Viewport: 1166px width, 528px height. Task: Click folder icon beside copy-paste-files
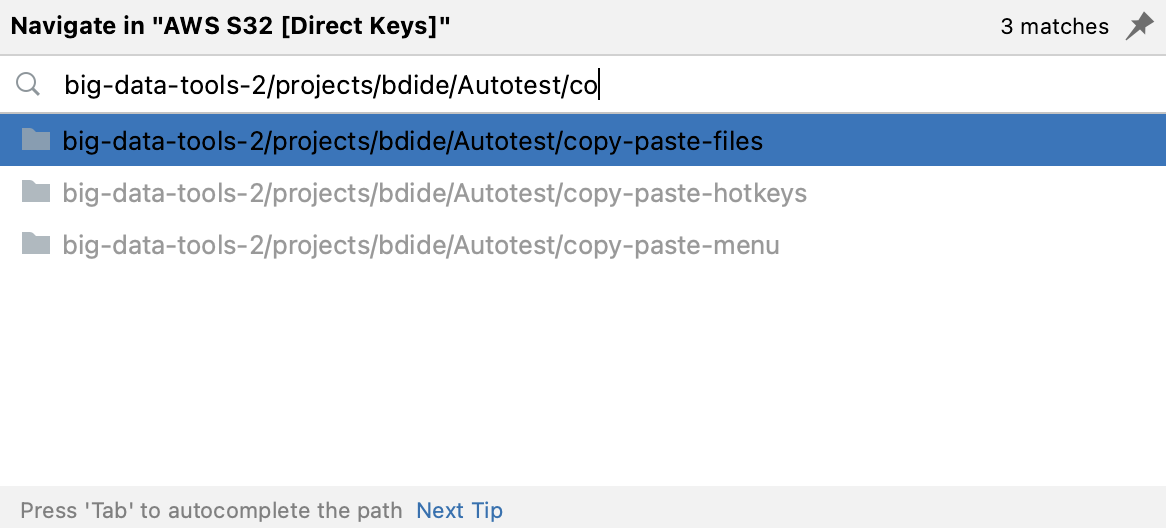coord(36,141)
